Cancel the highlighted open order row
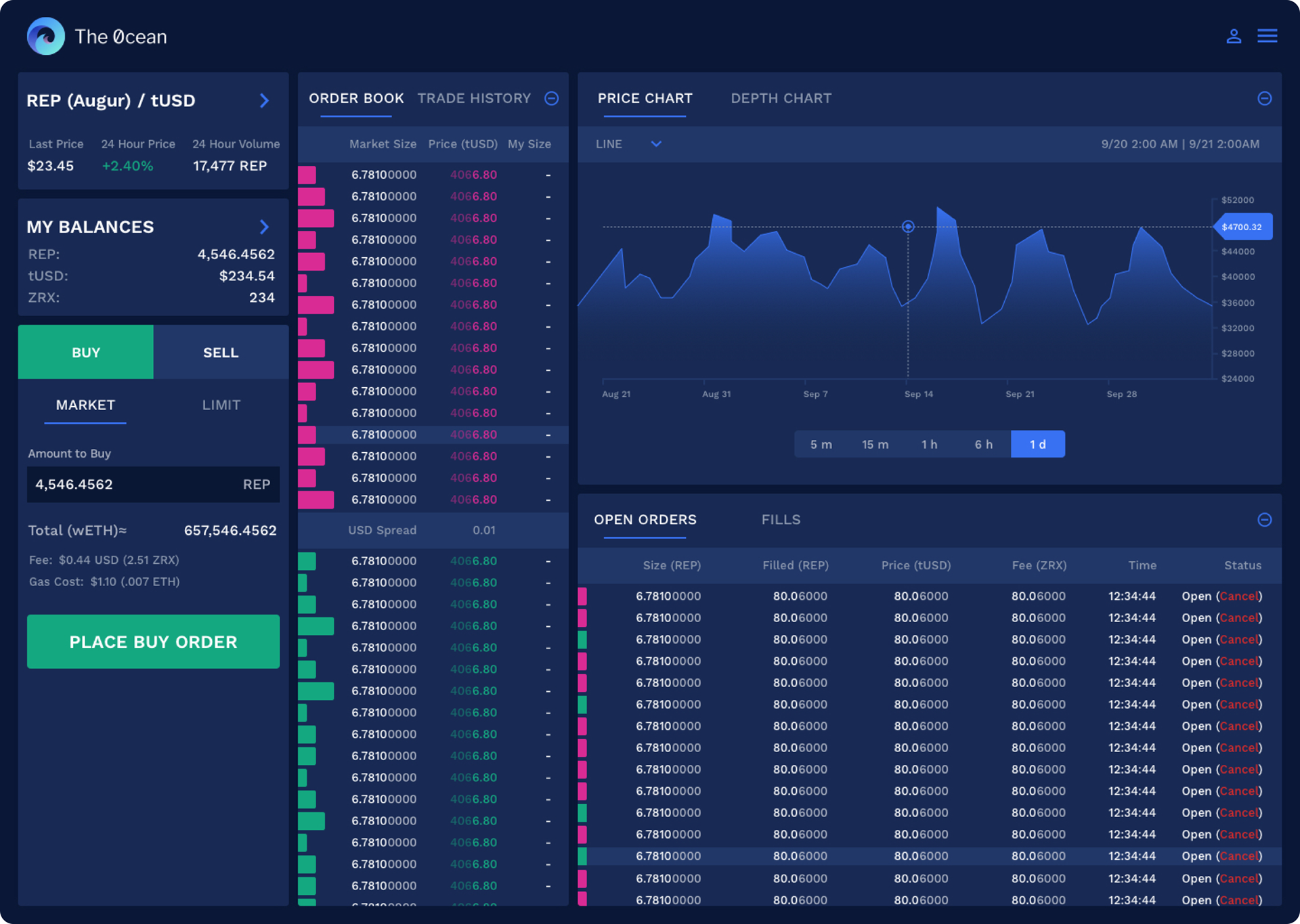 1238,856
